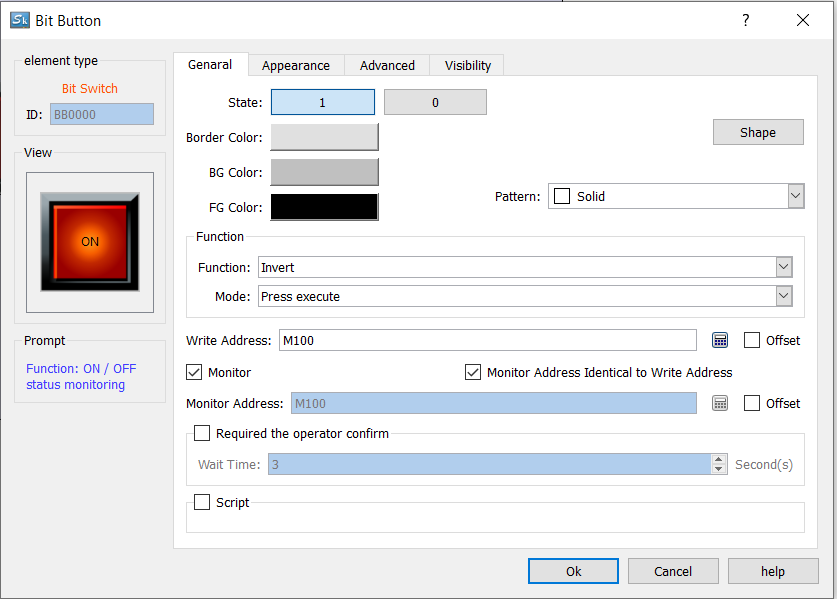Open the Mode dropdown showing Press execute

click(784, 296)
